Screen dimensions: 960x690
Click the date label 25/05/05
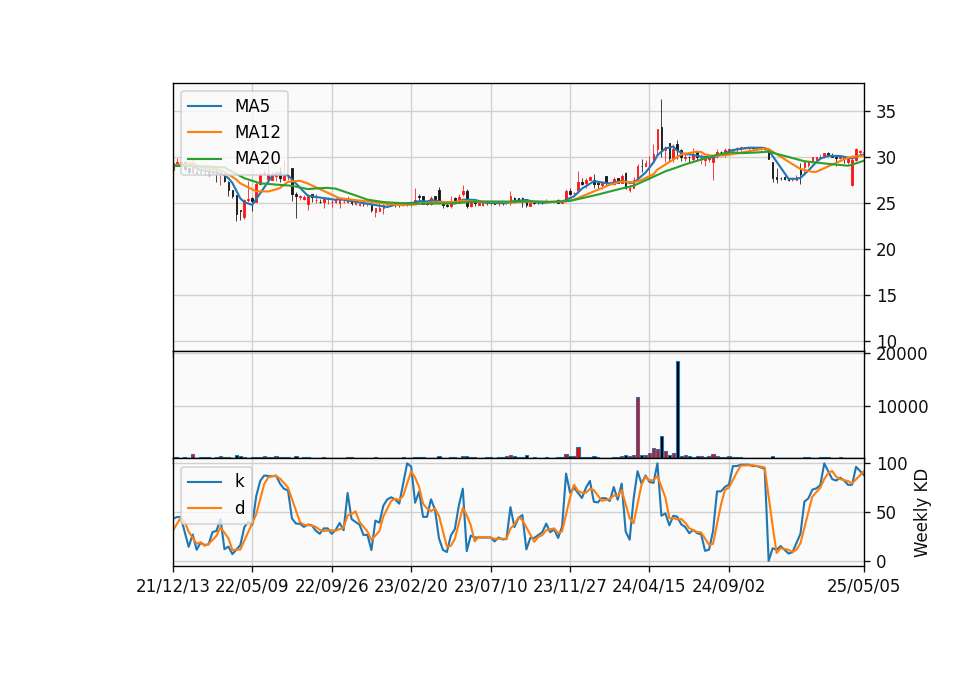coord(863,587)
